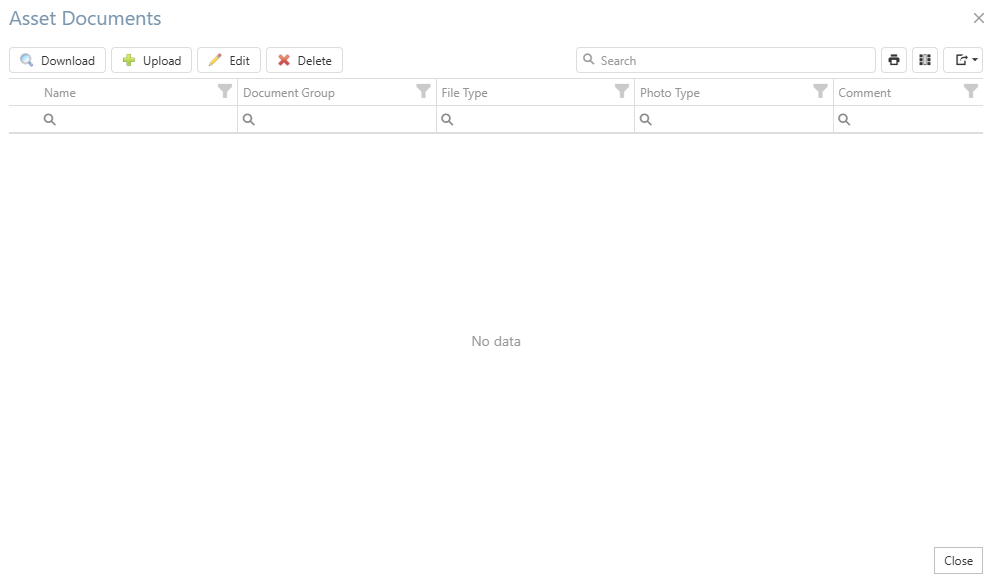Viewport: 993px width, 582px height.
Task: Click the Edit pencil button
Action: tap(229, 60)
